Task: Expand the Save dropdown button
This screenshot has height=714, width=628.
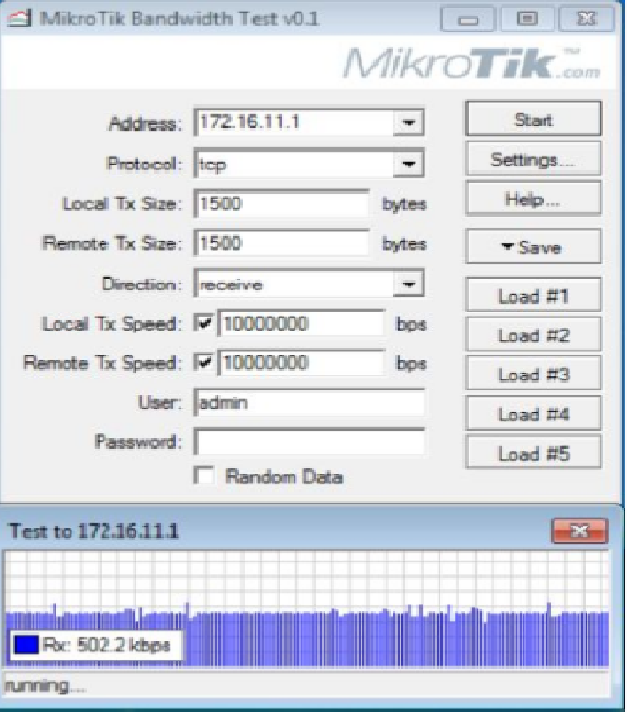Action: [x=533, y=246]
